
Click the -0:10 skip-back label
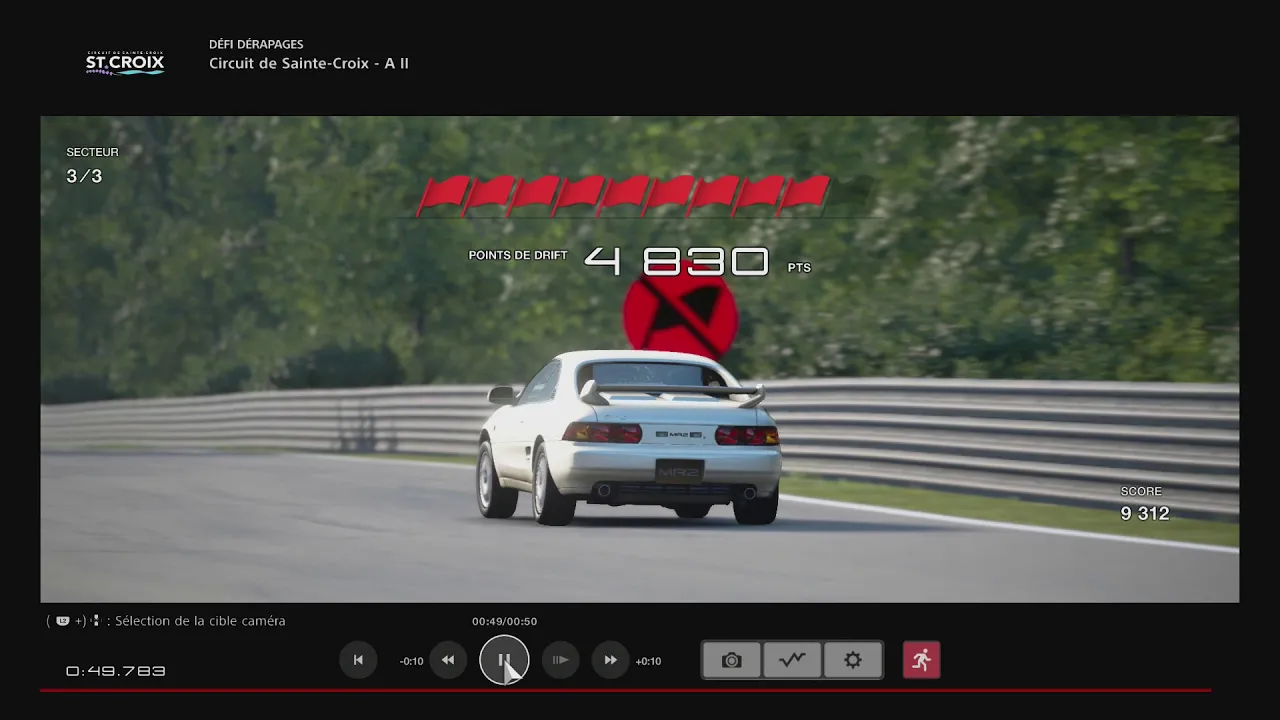pyautogui.click(x=411, y=661)
